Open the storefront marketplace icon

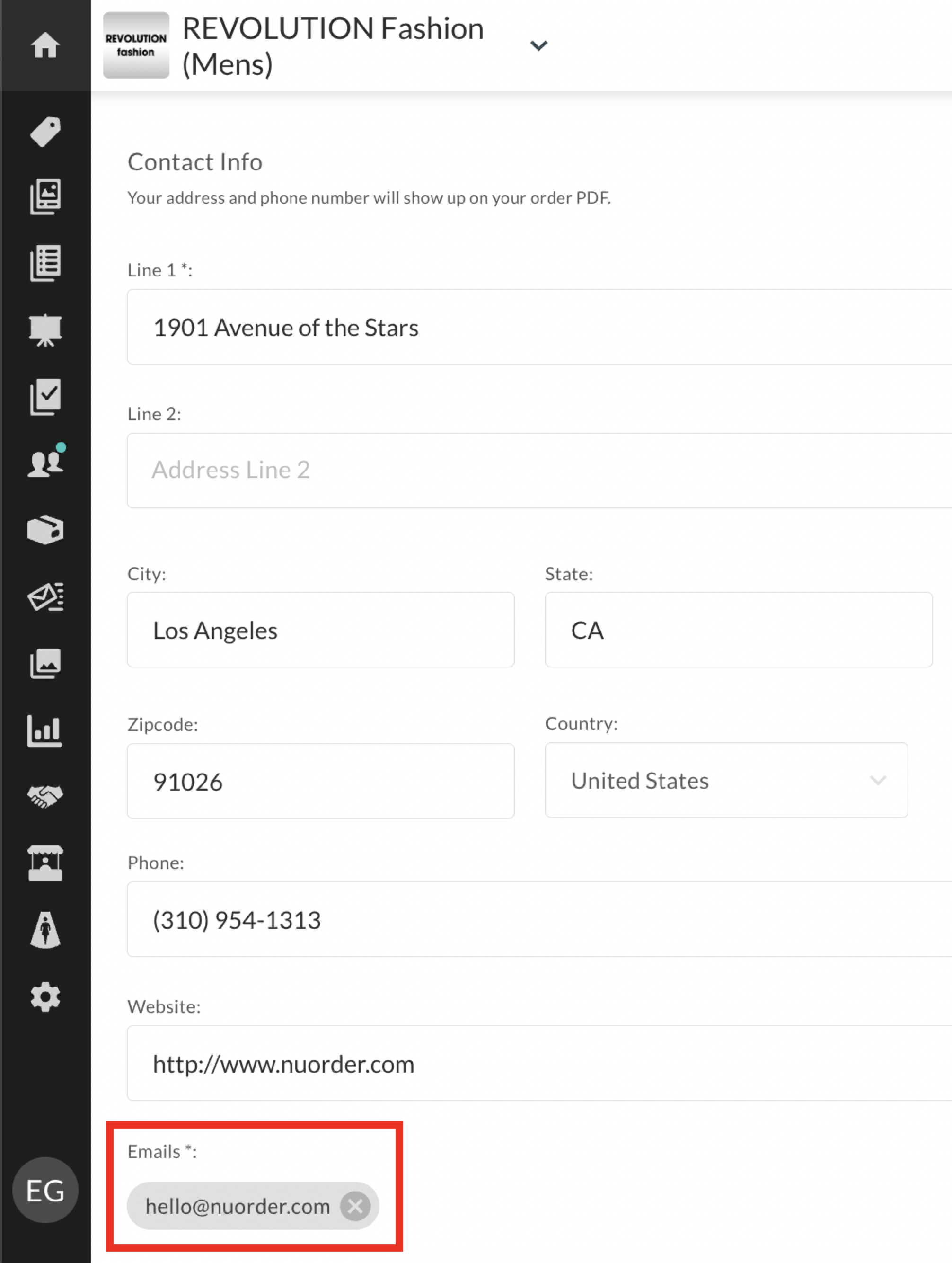click(45, 863)
